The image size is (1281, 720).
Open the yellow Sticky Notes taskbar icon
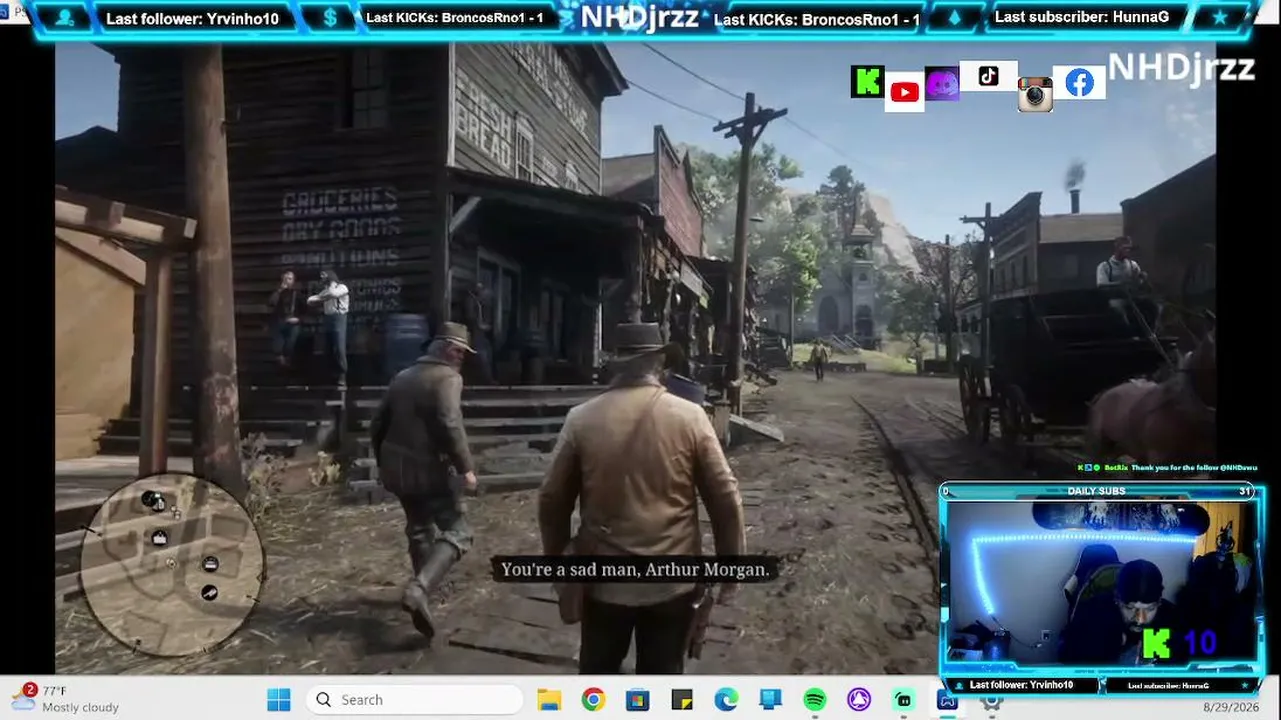click(682, 700)
